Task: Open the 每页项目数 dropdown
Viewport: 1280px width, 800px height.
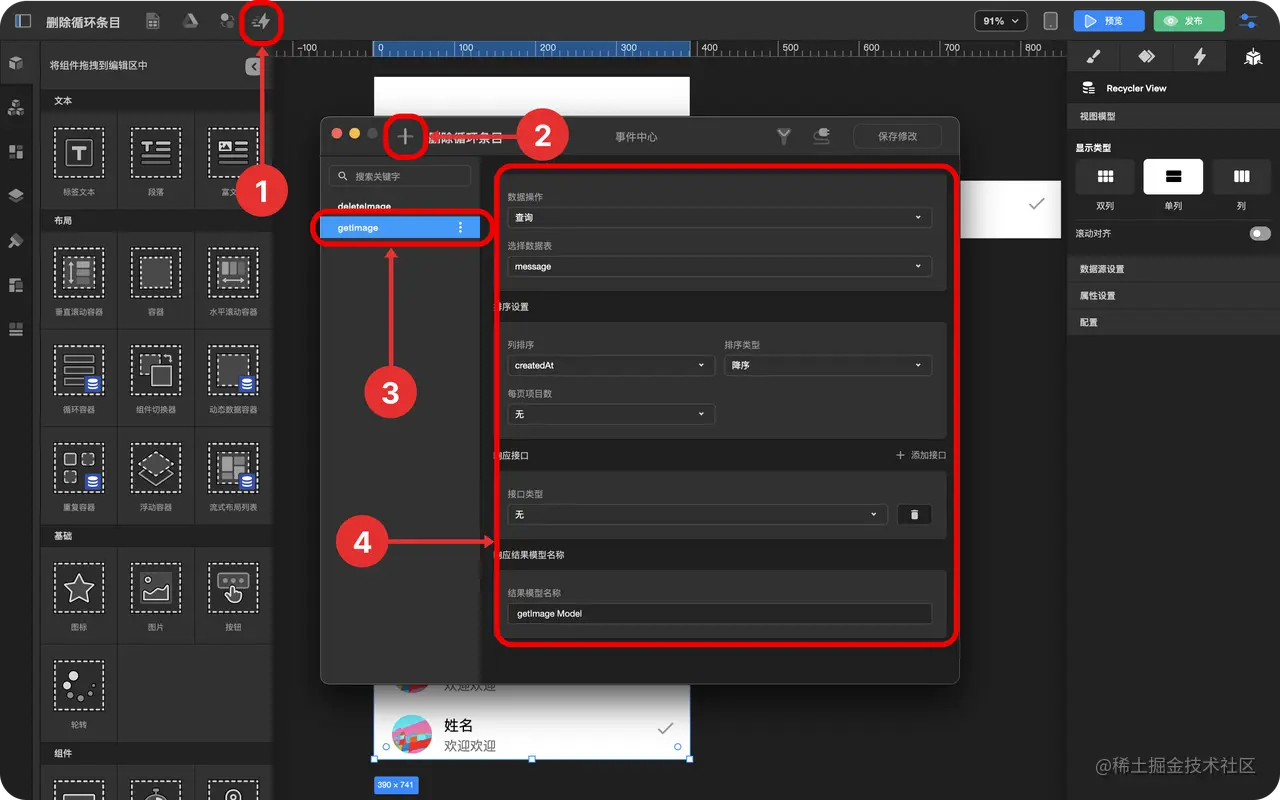Action: (611, 414)
